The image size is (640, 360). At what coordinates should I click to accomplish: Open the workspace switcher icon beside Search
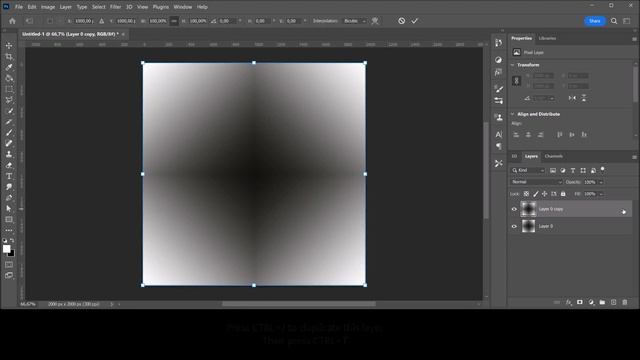[627, 21]
